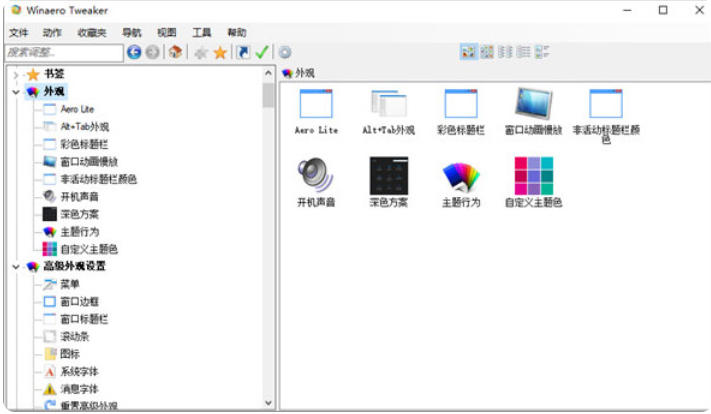Open the 深色方案 dark icon in right pane
This screenshot has width=711, height=414.
388,176
